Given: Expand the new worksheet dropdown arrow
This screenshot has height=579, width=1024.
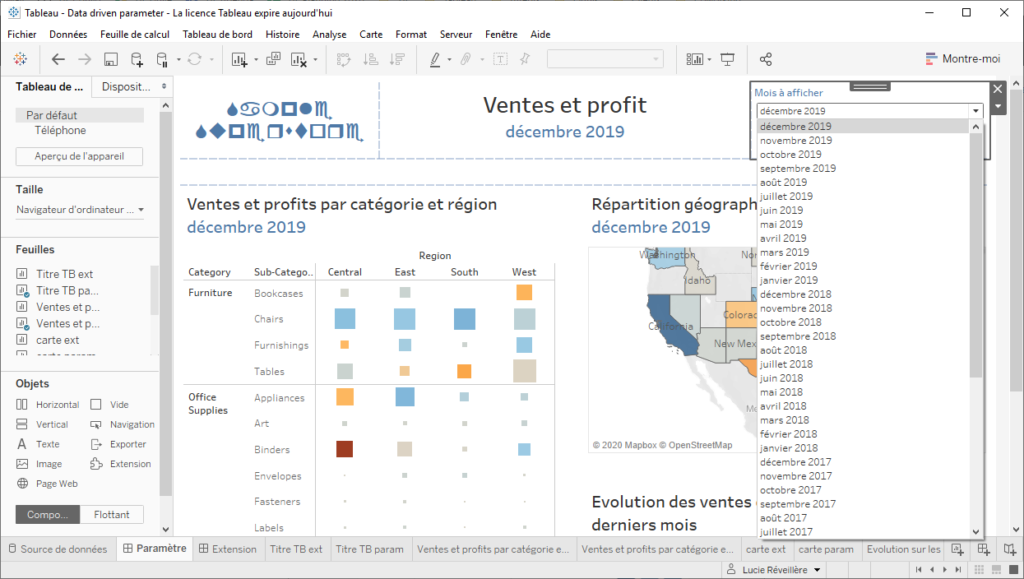Looking at the screenshot, I should (255, 59).
